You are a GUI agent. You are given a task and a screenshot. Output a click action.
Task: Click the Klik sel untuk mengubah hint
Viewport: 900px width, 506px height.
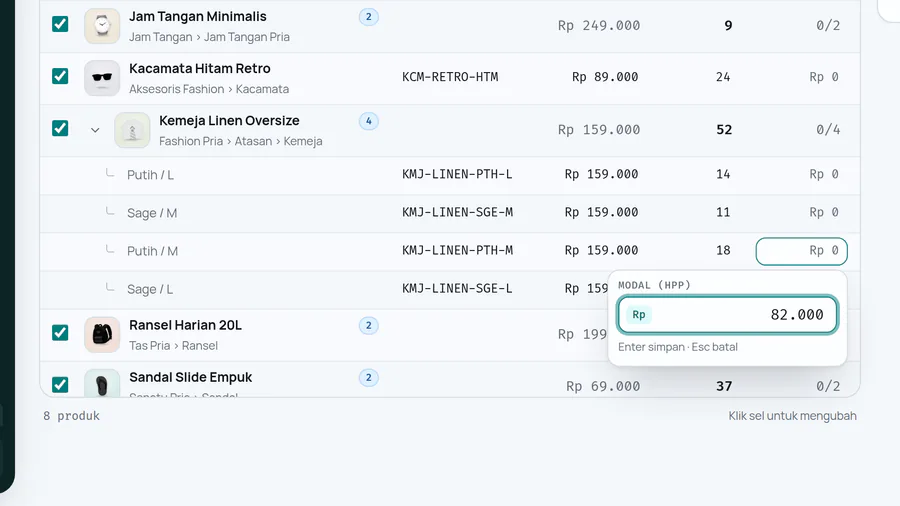[x=793, y=416]
